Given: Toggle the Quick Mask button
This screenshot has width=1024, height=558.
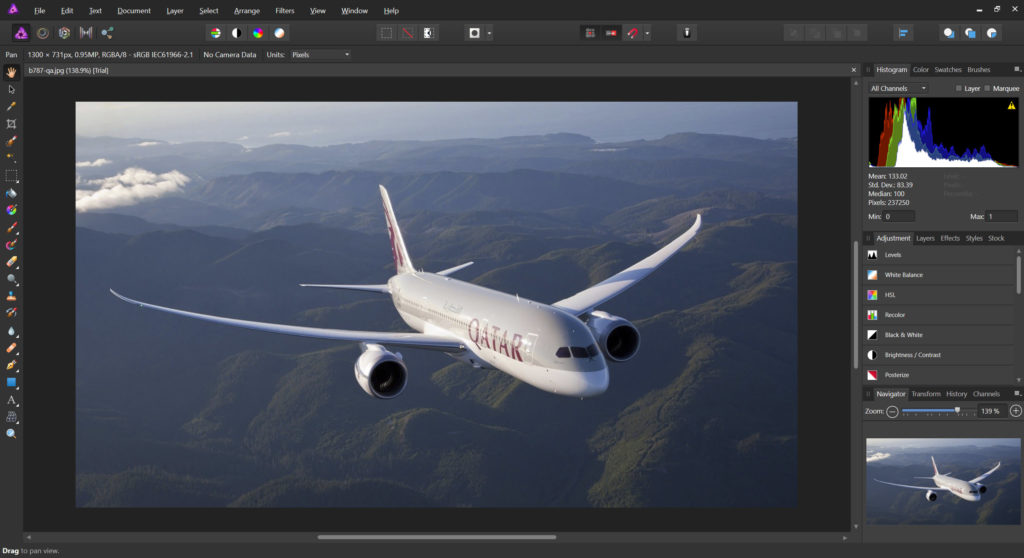Looking at the screenshot, I should point(475,33).
